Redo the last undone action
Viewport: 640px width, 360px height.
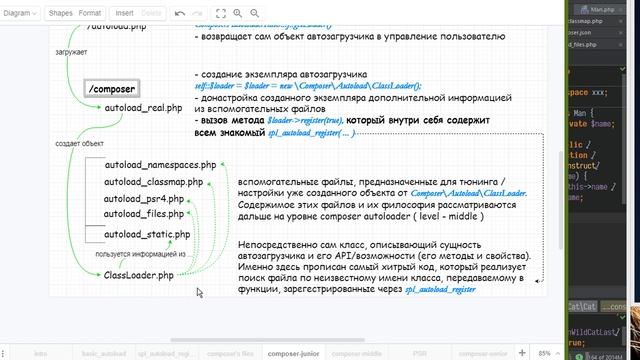tap(198, 13)
